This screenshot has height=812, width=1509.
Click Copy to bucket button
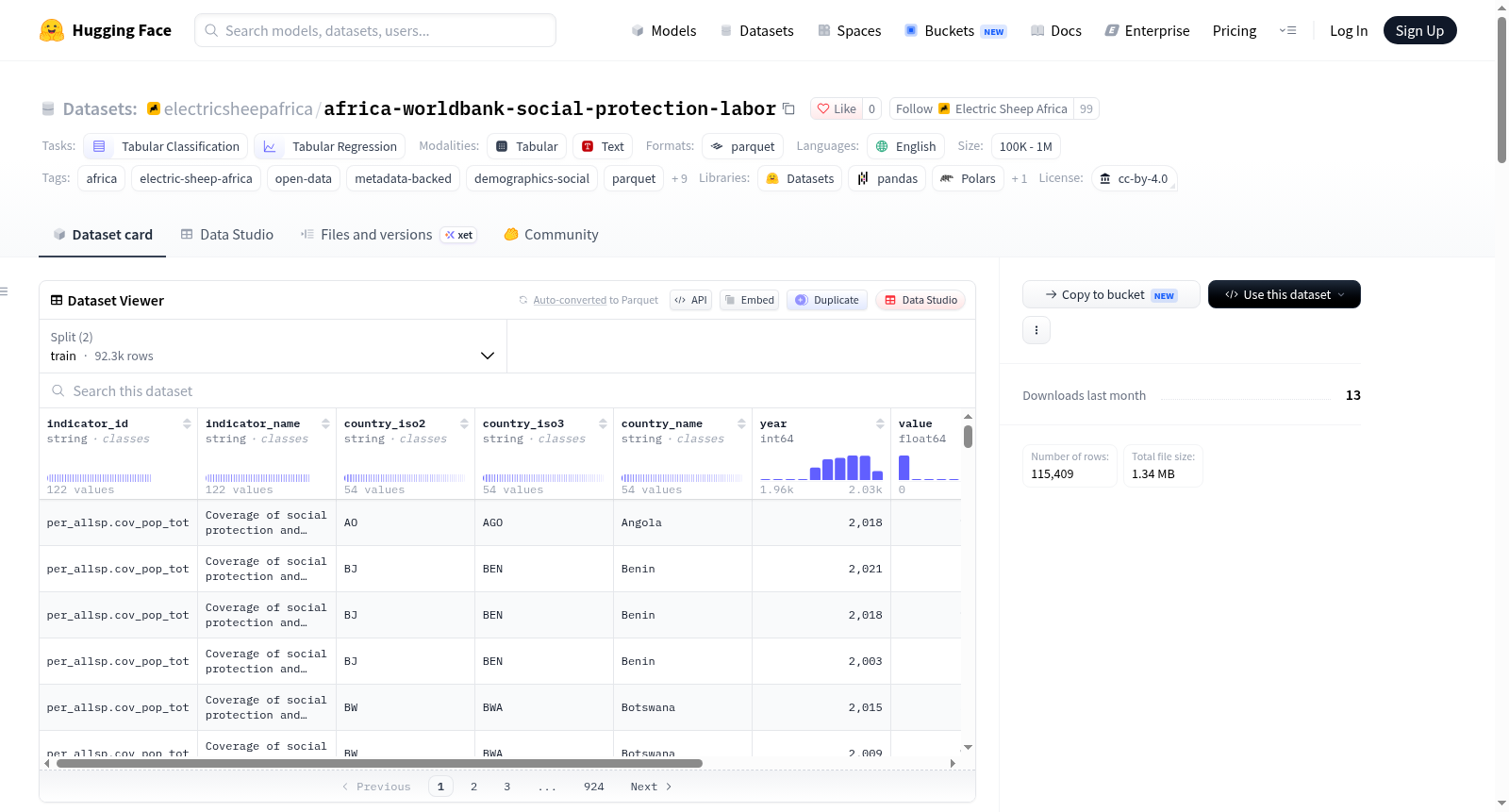pyautogui.click(x=1111, y=294)
